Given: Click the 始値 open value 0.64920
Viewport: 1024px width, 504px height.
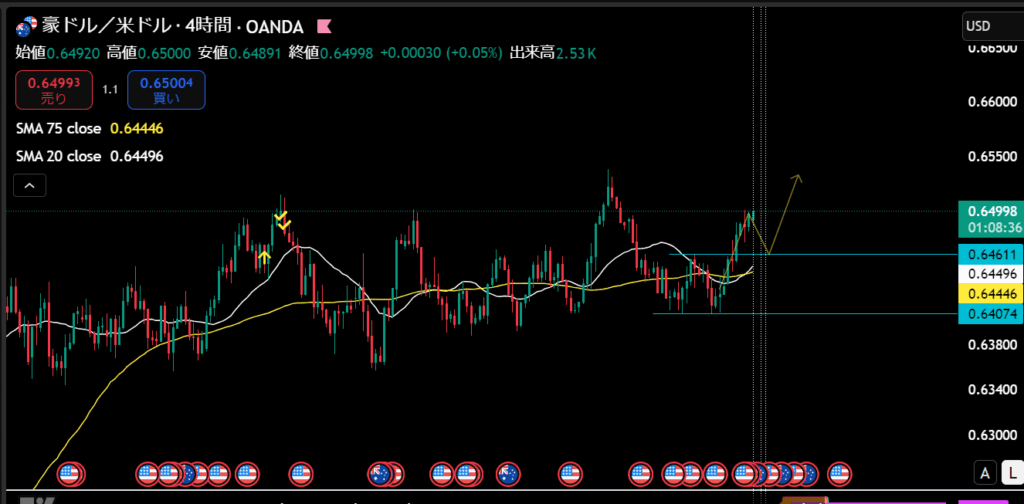Looking at the screenshot, I should pos(73,54).
